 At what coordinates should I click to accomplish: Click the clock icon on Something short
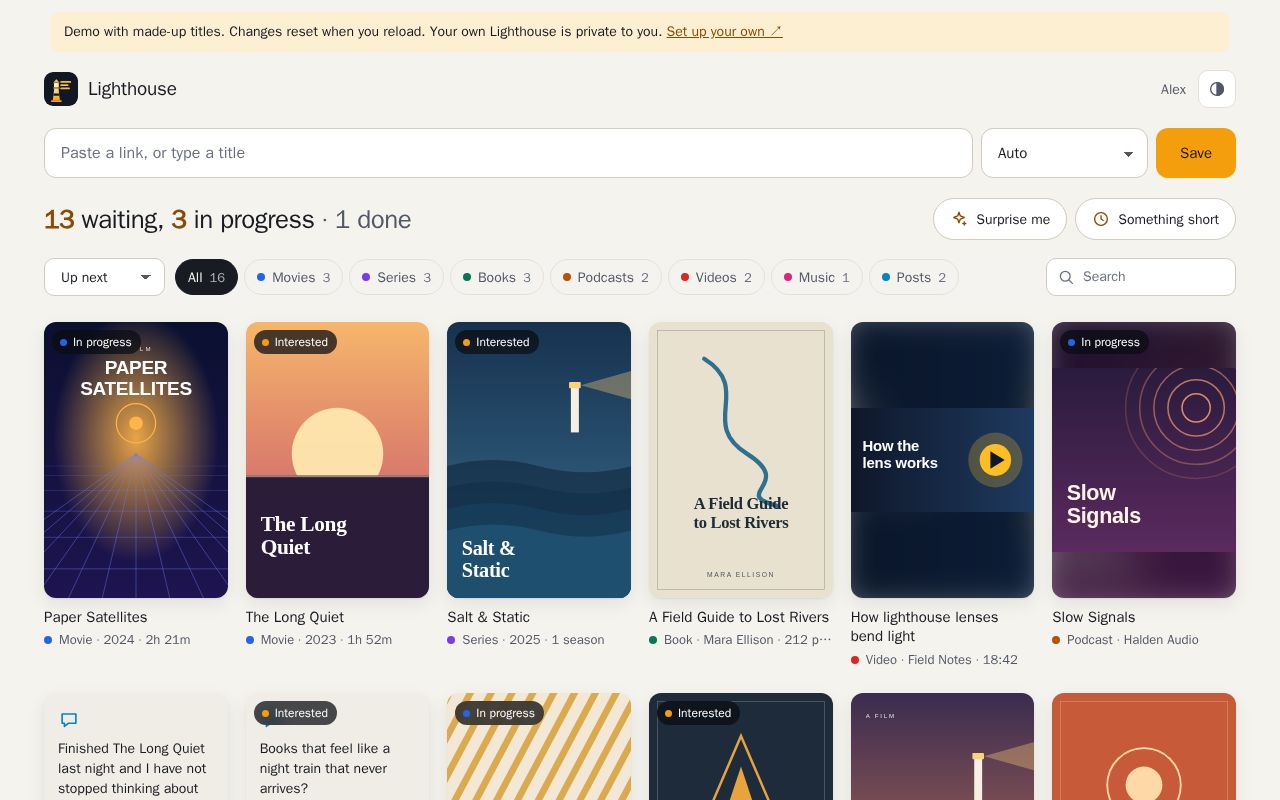click(1101, 219)
